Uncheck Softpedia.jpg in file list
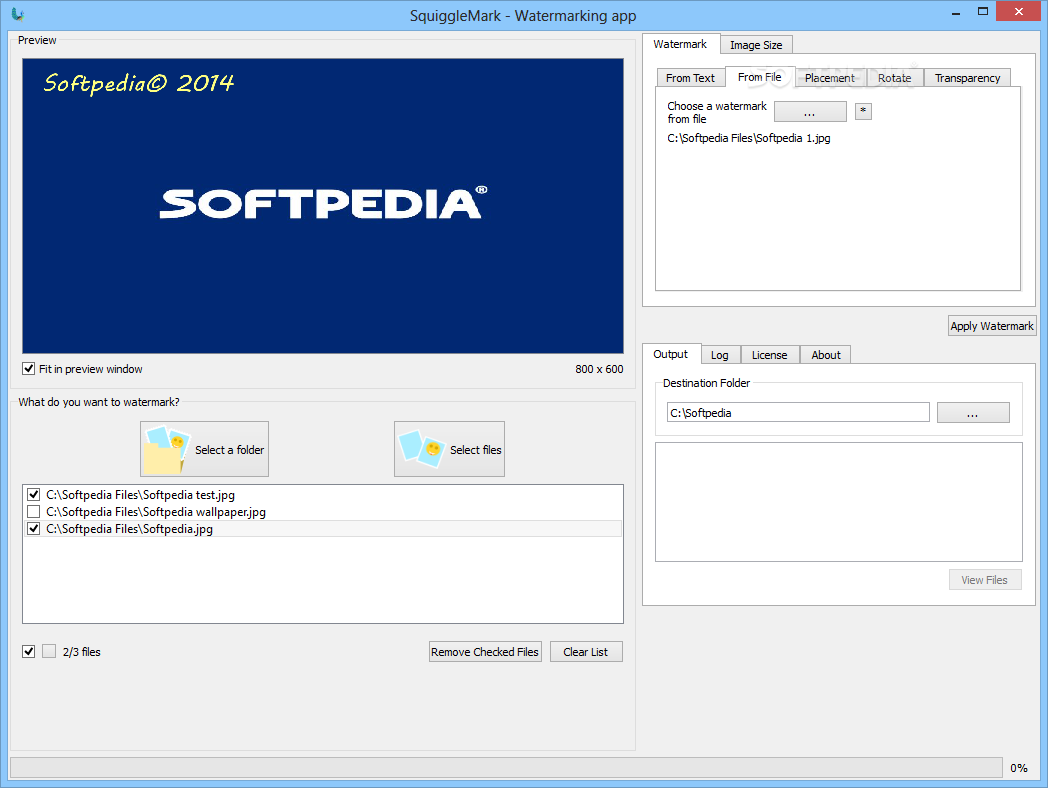Viewport: 1048px width, 788px height. click(33, 529)
